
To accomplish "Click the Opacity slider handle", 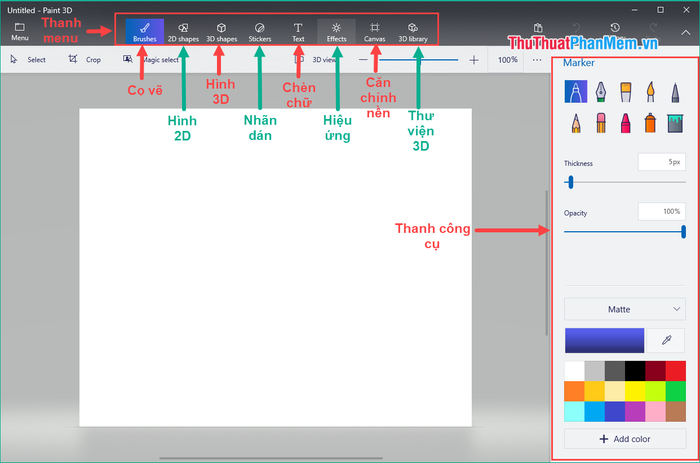I will coord(683,232).
